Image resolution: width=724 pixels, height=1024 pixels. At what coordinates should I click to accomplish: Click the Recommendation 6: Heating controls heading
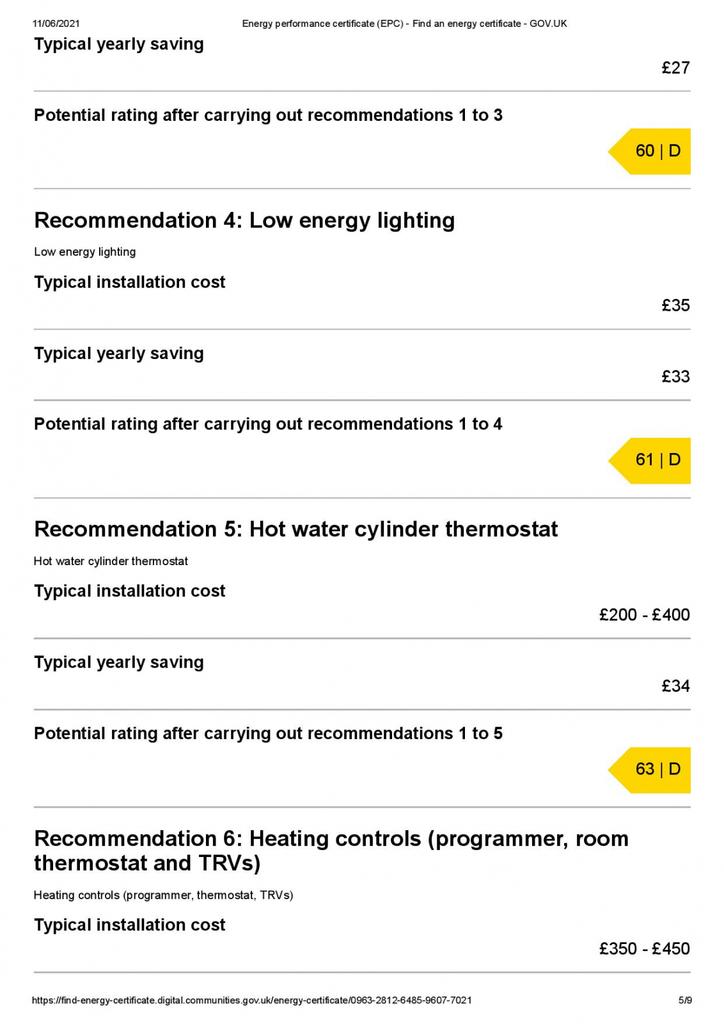click(331, 850)
